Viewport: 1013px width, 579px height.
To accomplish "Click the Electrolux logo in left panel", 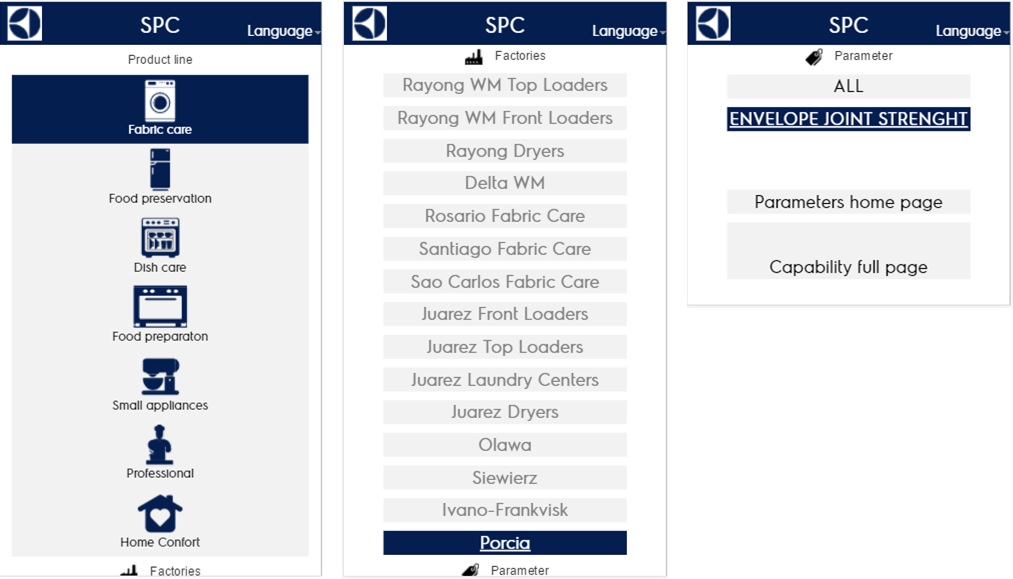I will [x=25, y=23].
